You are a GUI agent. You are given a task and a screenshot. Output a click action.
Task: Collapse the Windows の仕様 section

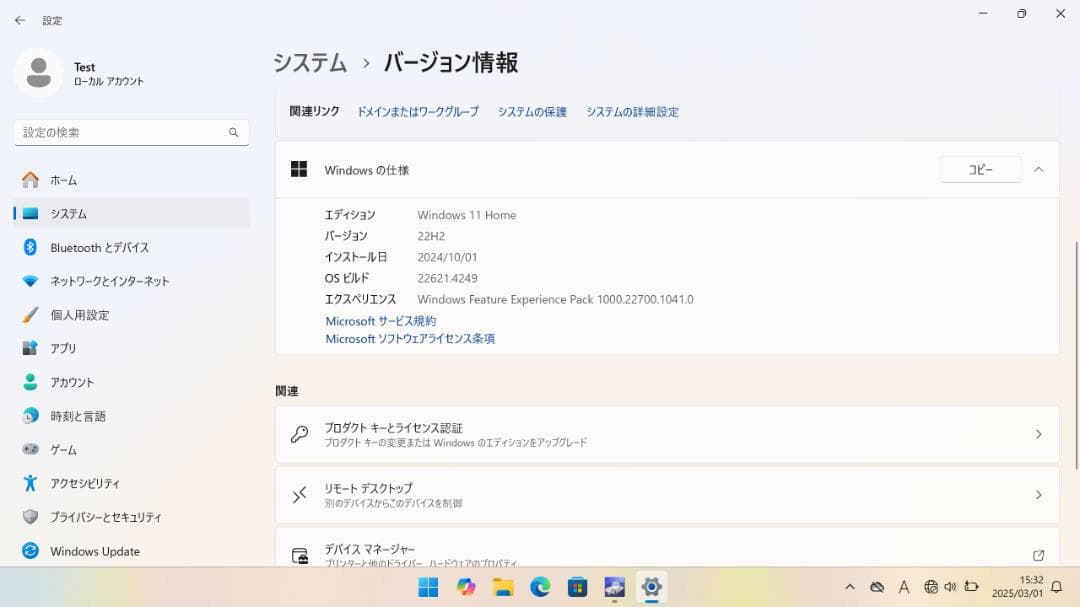tap(1038, 169)
